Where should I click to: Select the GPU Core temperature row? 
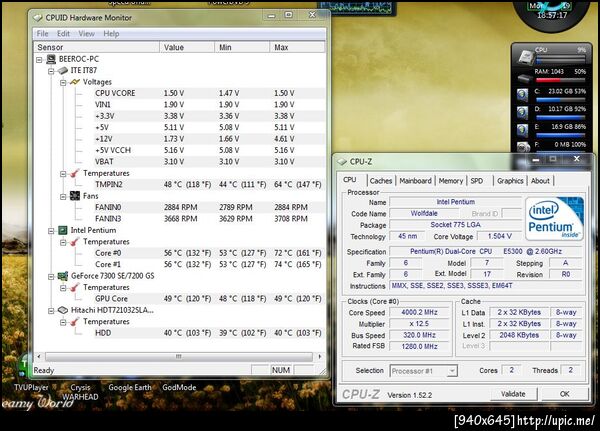[x=210, y=299]
